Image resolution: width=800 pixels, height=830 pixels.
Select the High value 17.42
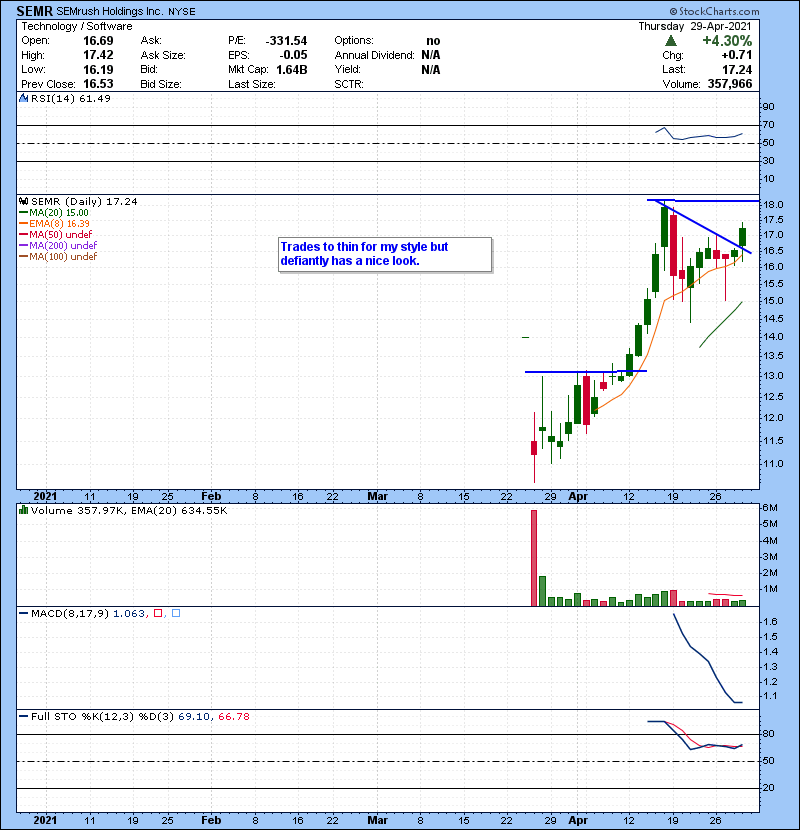(98, 55)
